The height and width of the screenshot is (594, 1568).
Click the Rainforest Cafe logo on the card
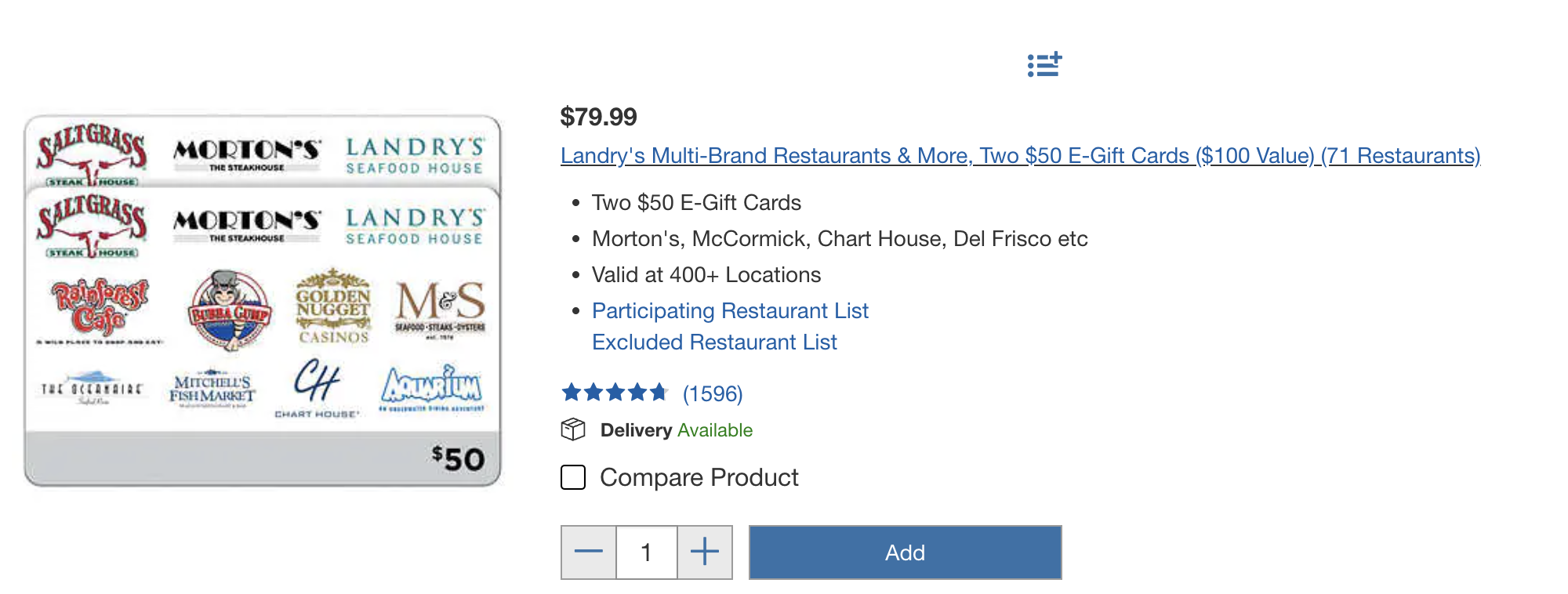click(100, 308)
